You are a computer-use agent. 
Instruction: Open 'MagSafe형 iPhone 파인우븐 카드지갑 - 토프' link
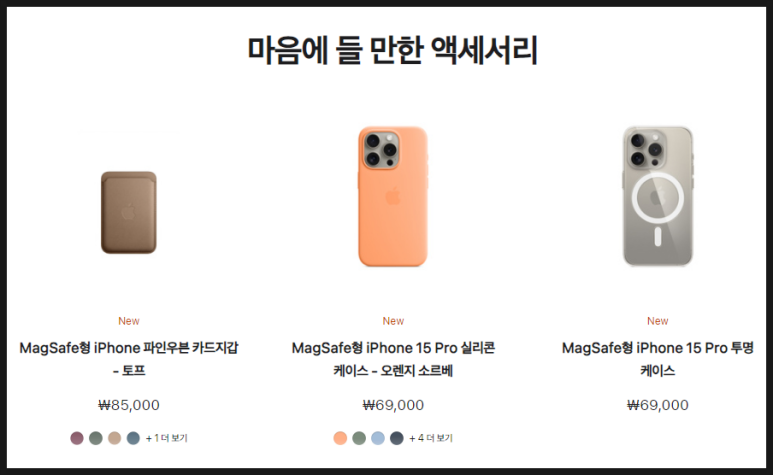pos(129,359)
